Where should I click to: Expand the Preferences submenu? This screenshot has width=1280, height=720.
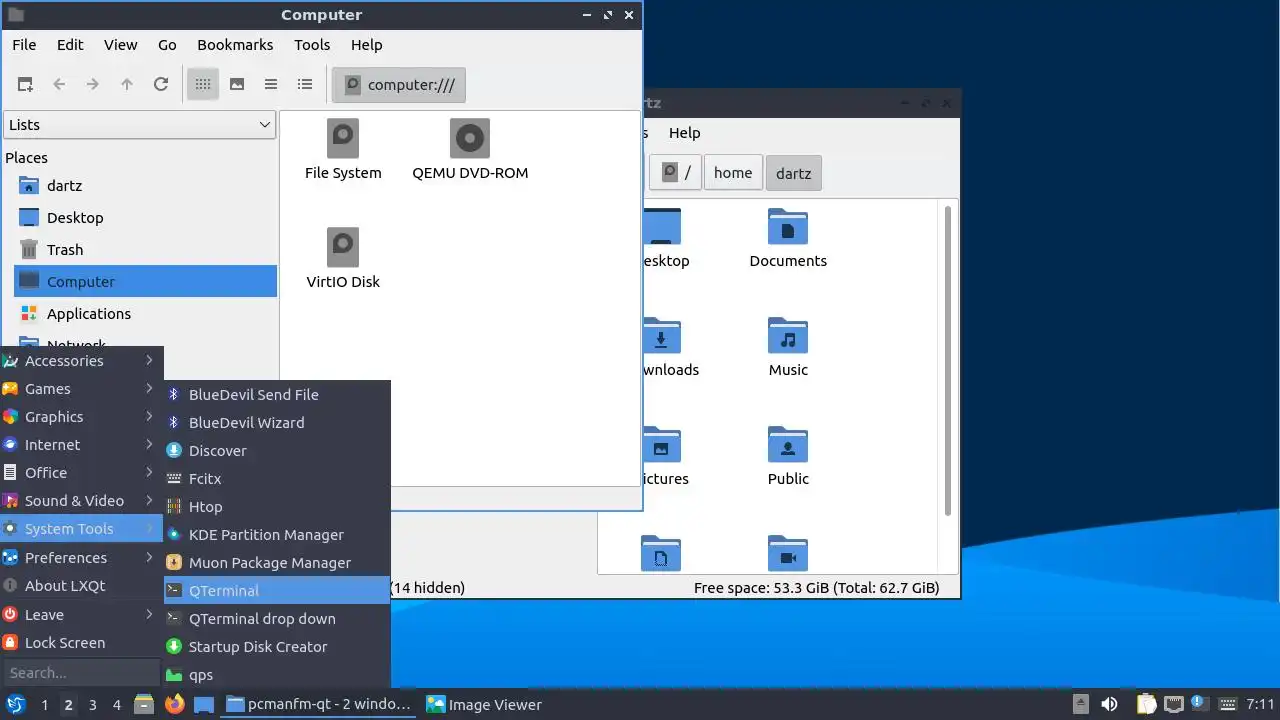click(x=81, y=558)
